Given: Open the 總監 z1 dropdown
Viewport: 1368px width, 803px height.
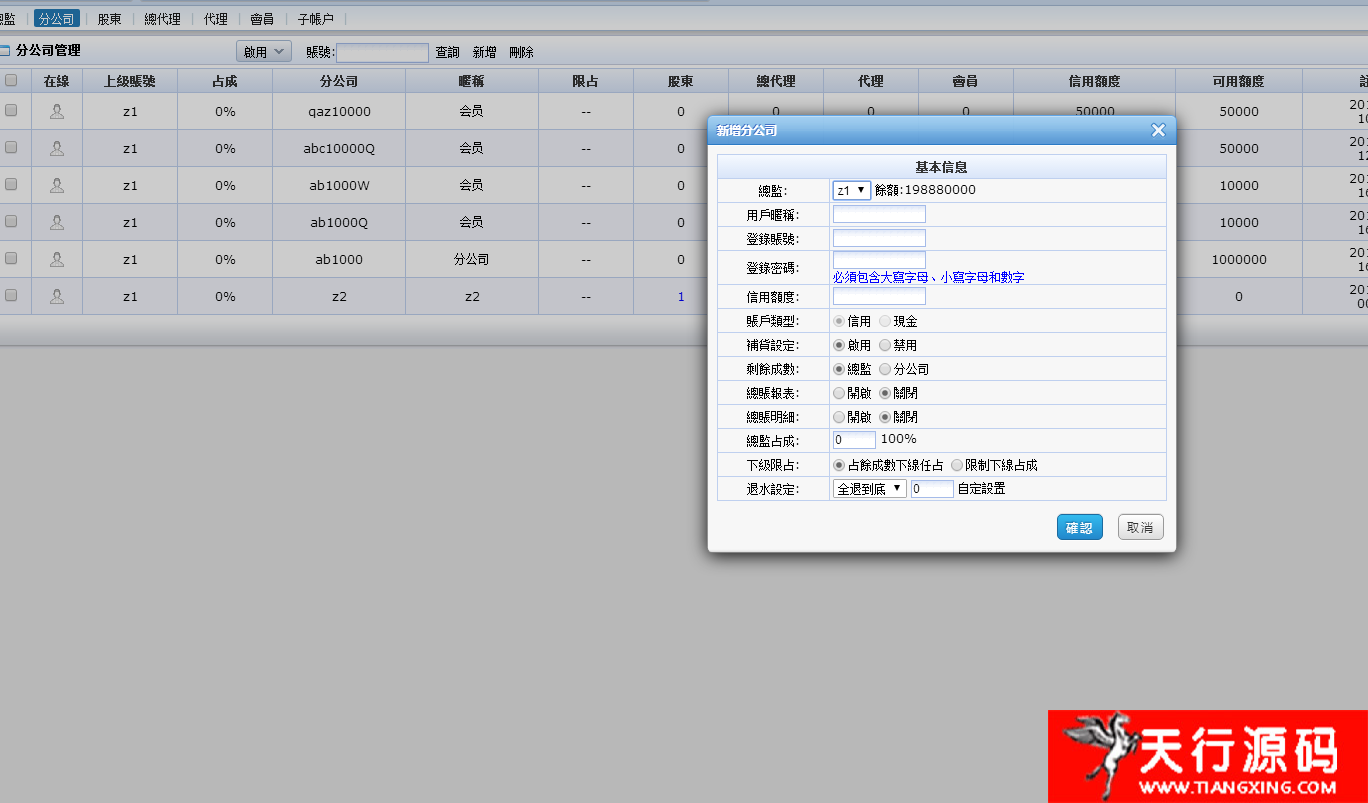Looking at the screenshot, I should pos(852,190).
